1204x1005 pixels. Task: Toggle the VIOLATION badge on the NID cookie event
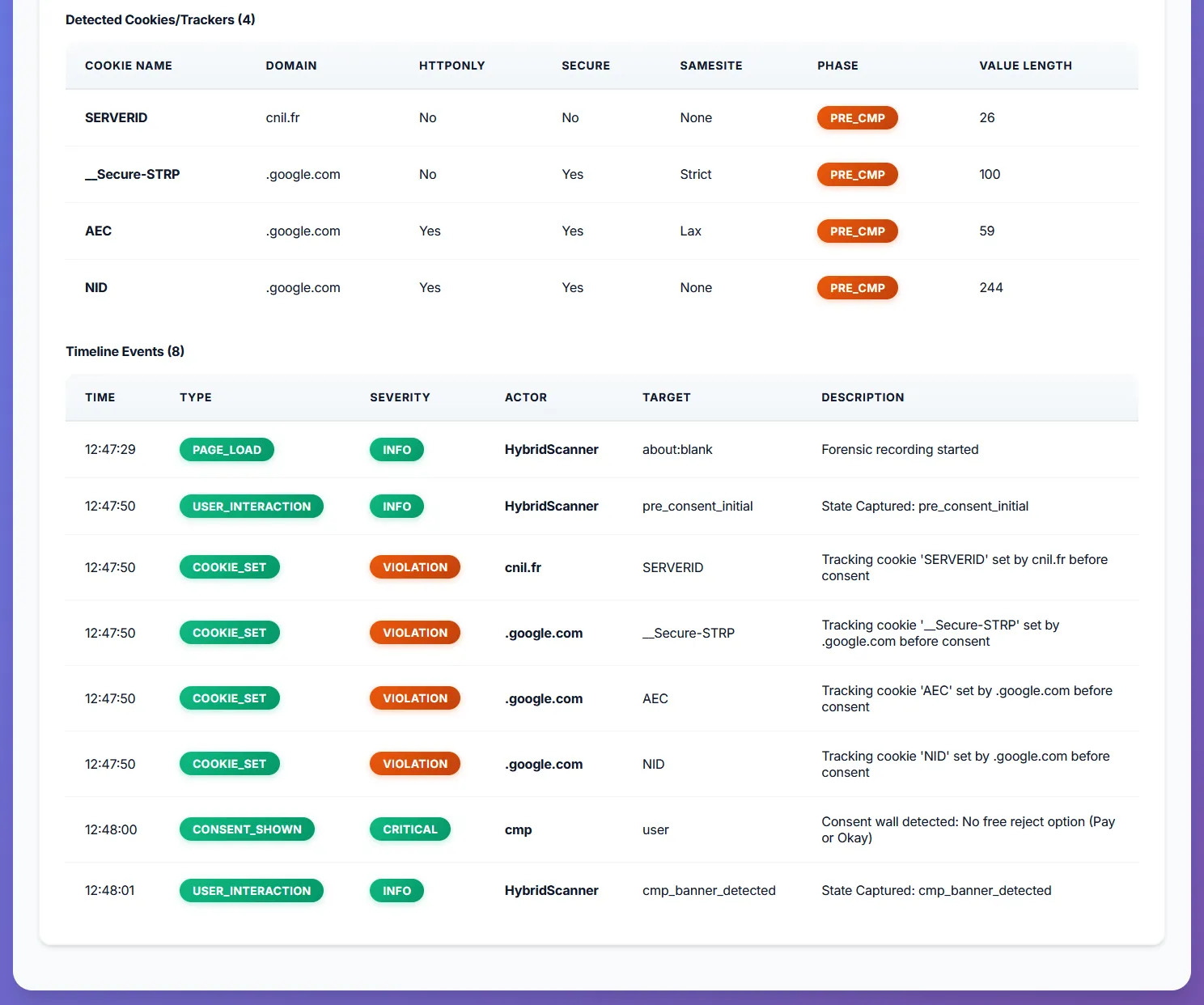click(414, 763)
